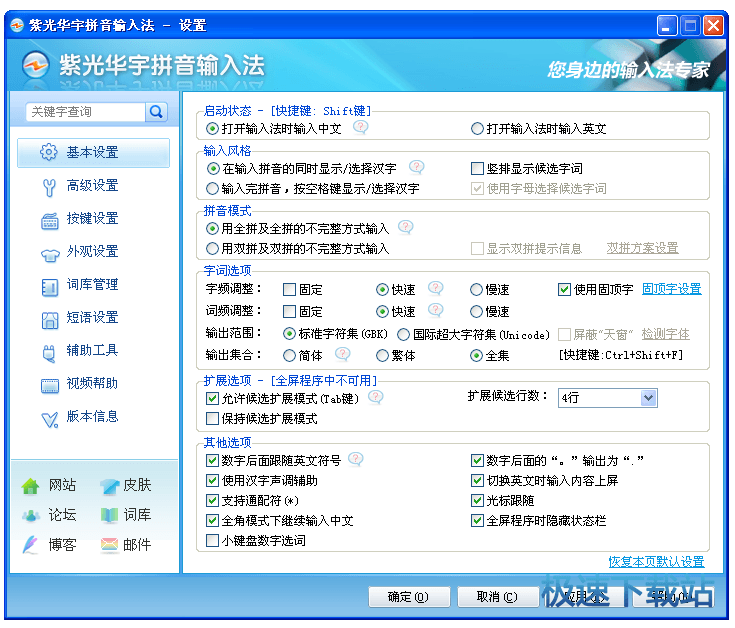
Task: Click the shirt icon for 外观设置
Action: click(50, 254)
